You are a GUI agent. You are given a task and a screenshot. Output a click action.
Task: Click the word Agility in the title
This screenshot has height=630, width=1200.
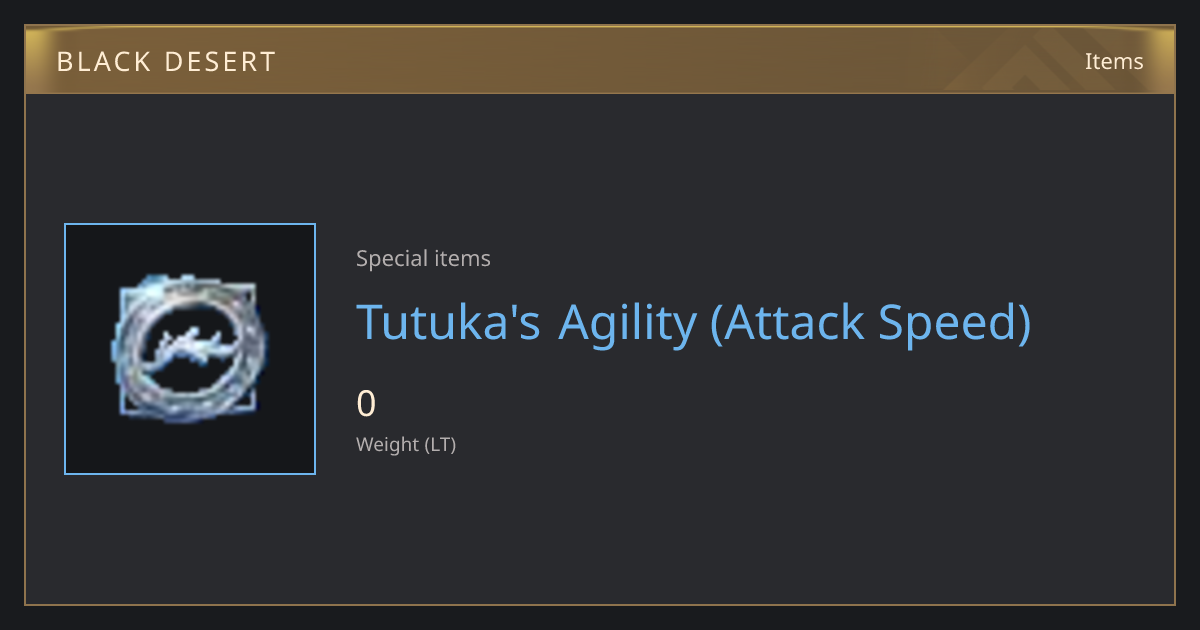[x=627, y=324]
